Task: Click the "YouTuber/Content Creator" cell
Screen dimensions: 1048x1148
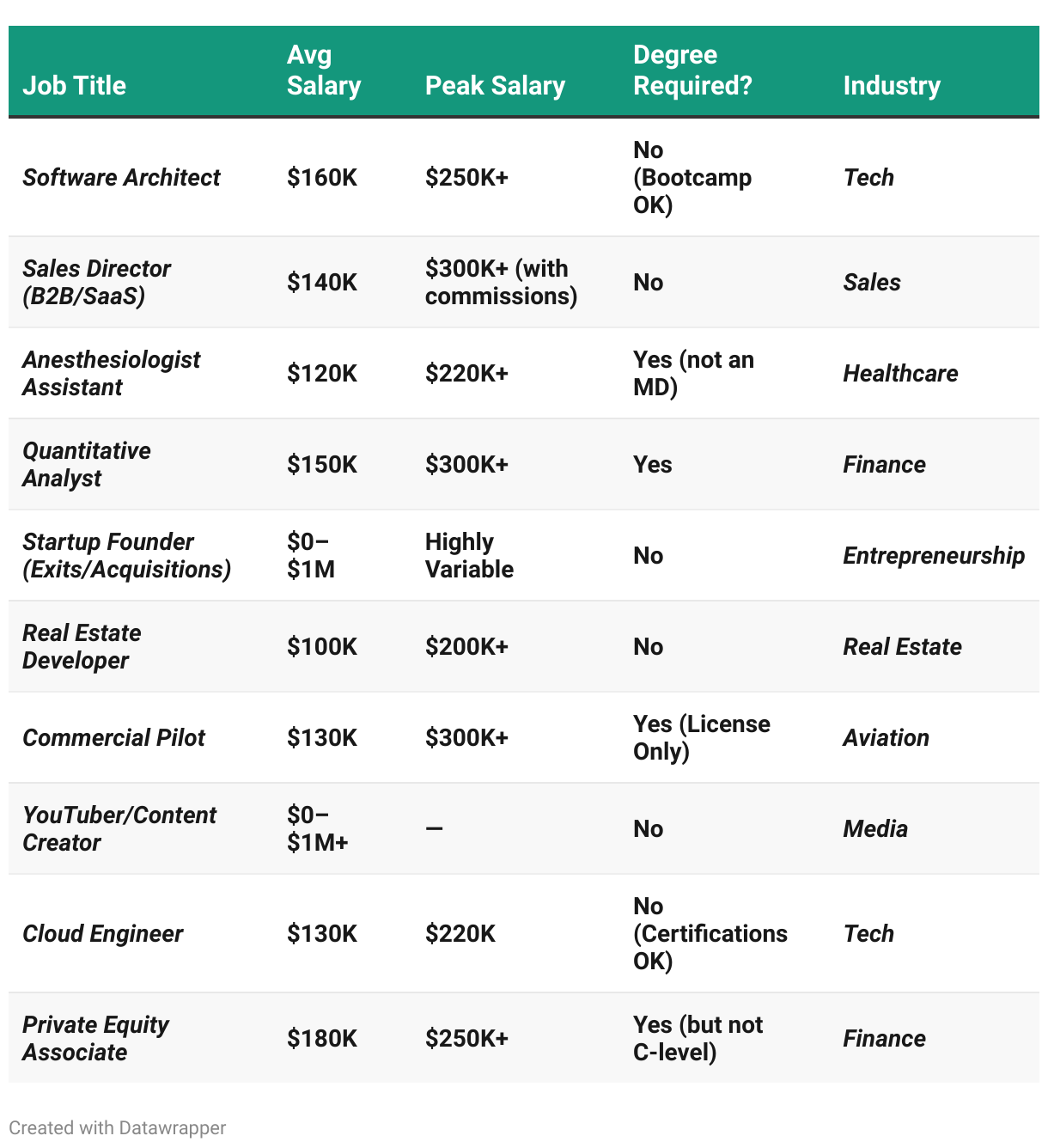Action: tap(119, 828)
